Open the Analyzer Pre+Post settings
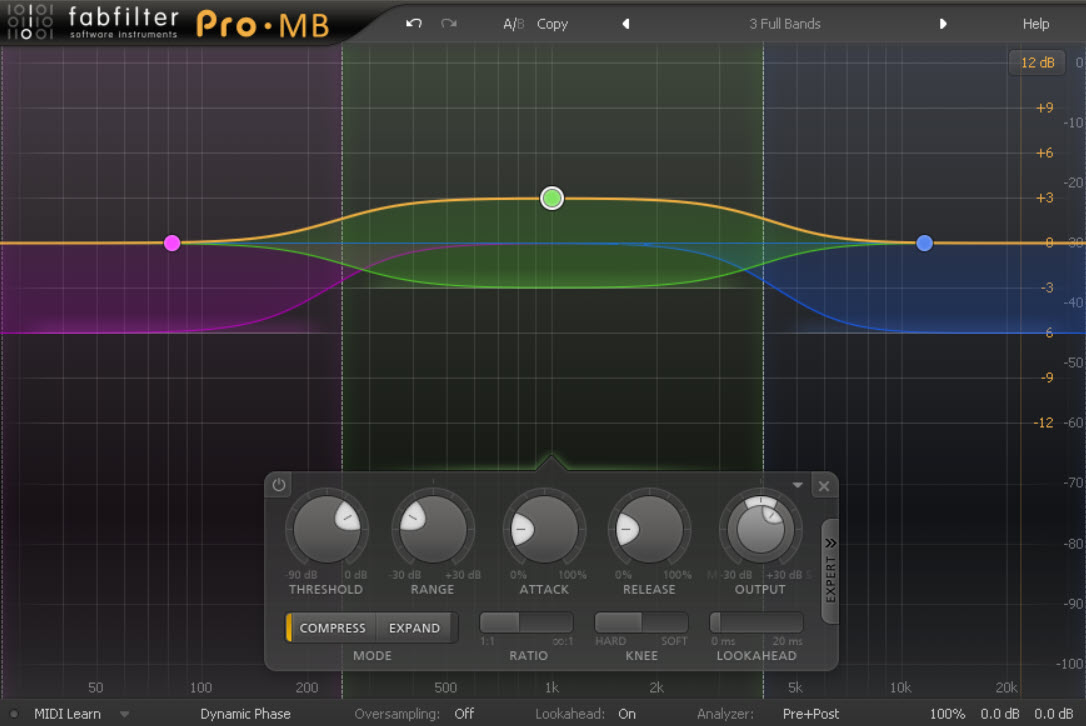1086x726 pixels. (810, 714)
